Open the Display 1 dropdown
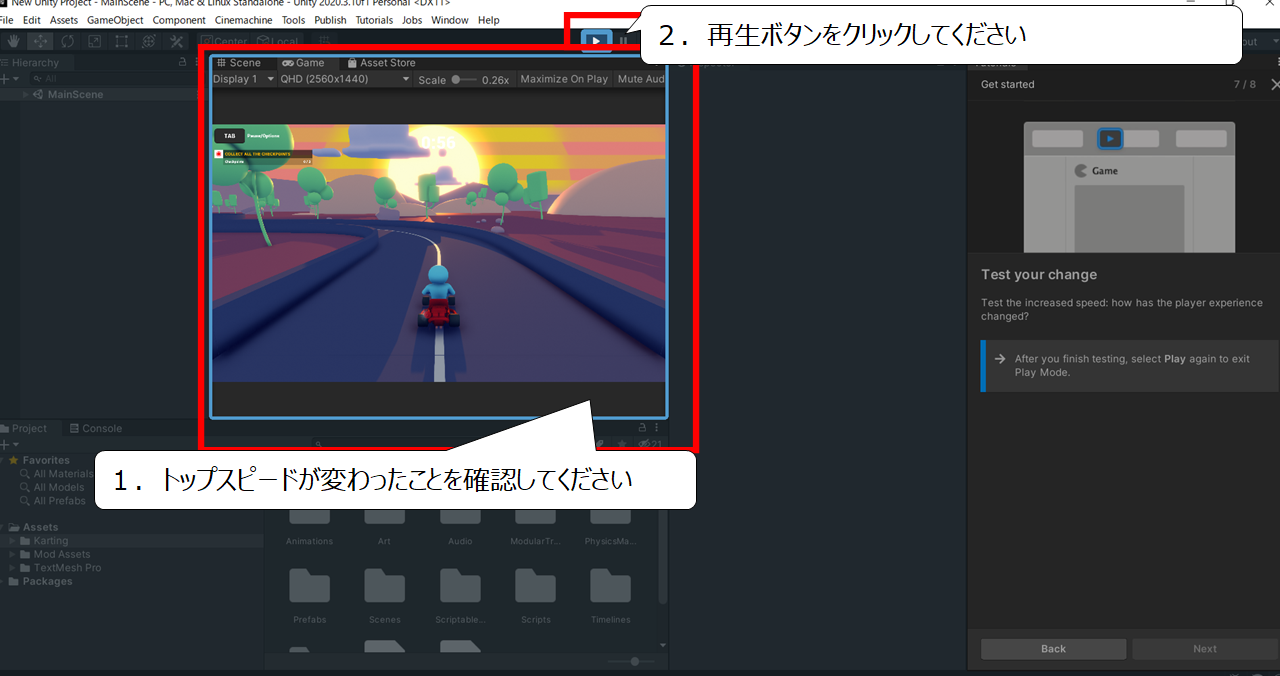 pyautogui.click(x=243, y=79)
